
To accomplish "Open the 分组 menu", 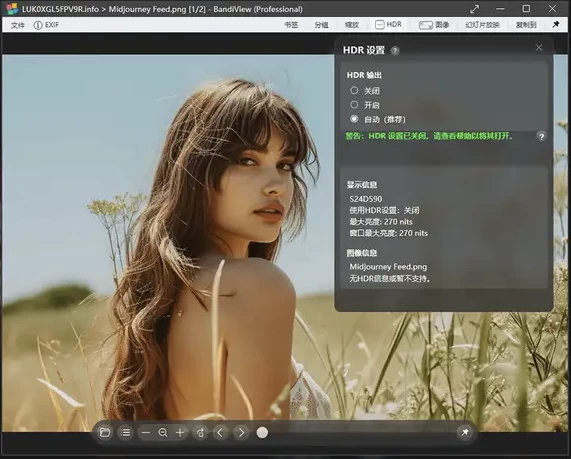I will pos(321,25).
